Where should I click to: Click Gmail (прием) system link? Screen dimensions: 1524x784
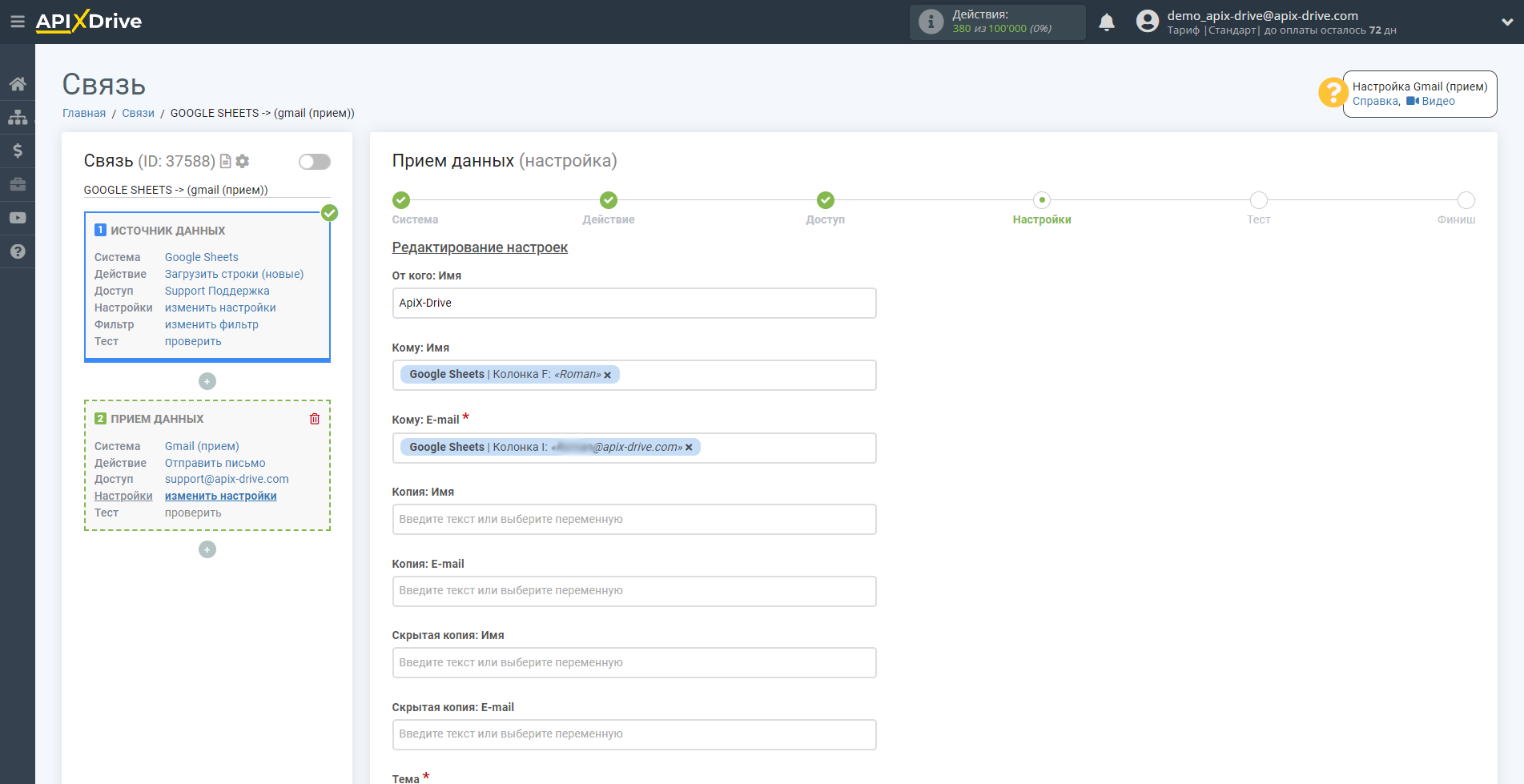coord(202,447)
